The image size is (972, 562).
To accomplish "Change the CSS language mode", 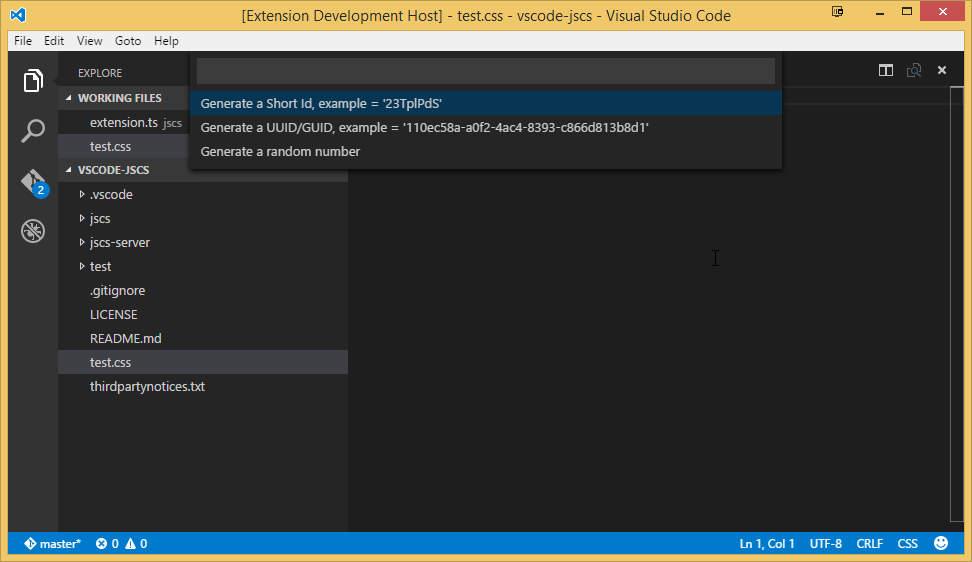I will 908,543.
